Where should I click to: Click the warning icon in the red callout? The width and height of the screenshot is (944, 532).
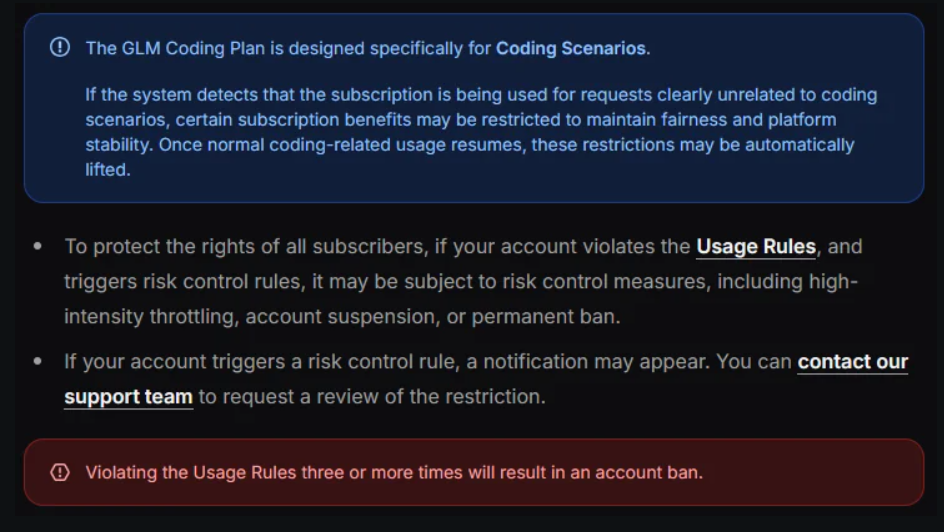[60, 472]
